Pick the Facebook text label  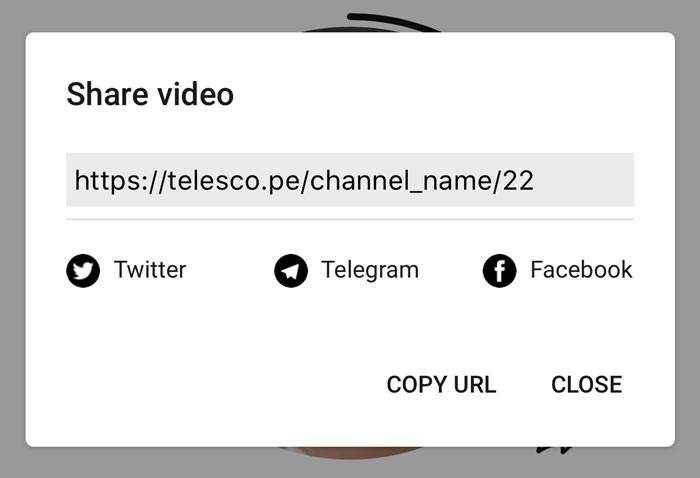(581, 270)
